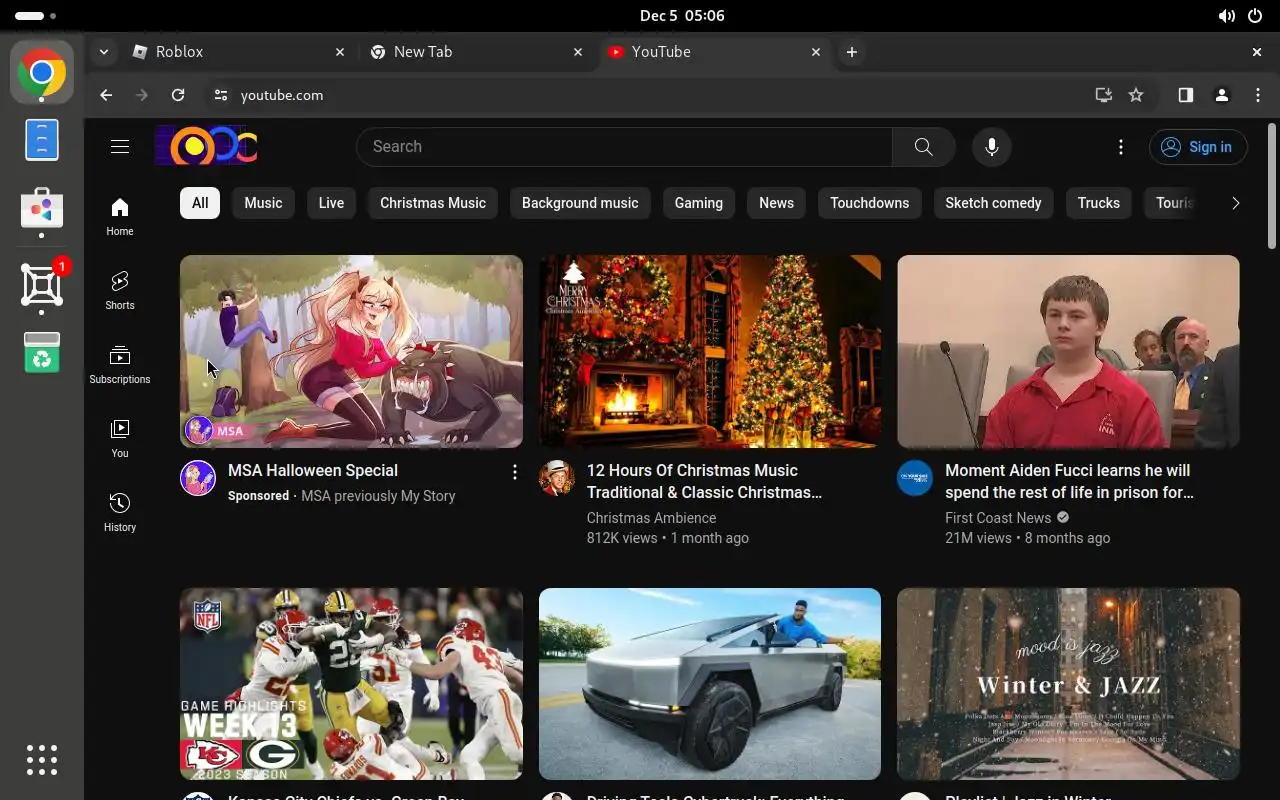Toggle the browser side panel
1280x800 pixels.
tap(1185, 95)
